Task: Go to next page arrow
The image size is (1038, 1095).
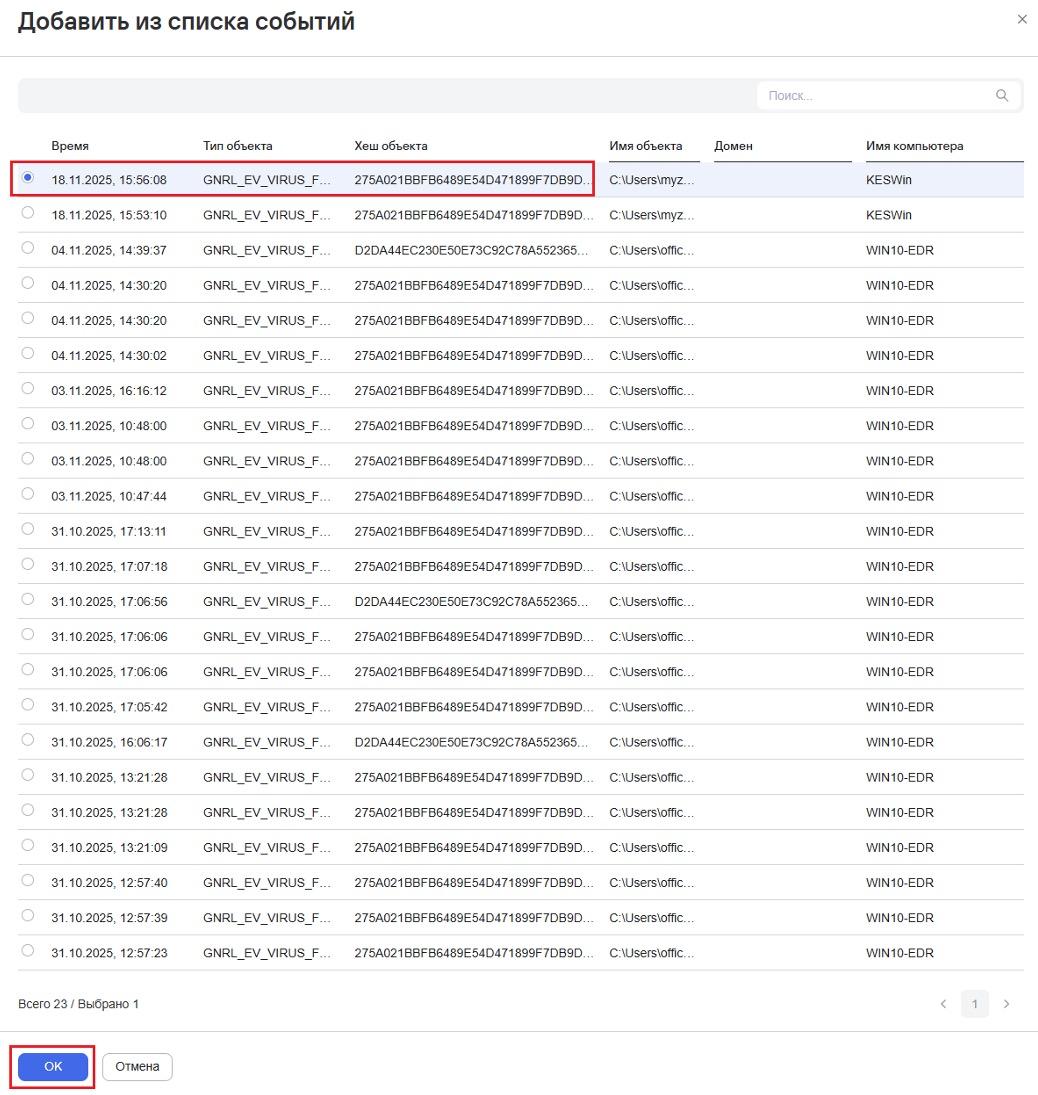Action: 1007,1004
